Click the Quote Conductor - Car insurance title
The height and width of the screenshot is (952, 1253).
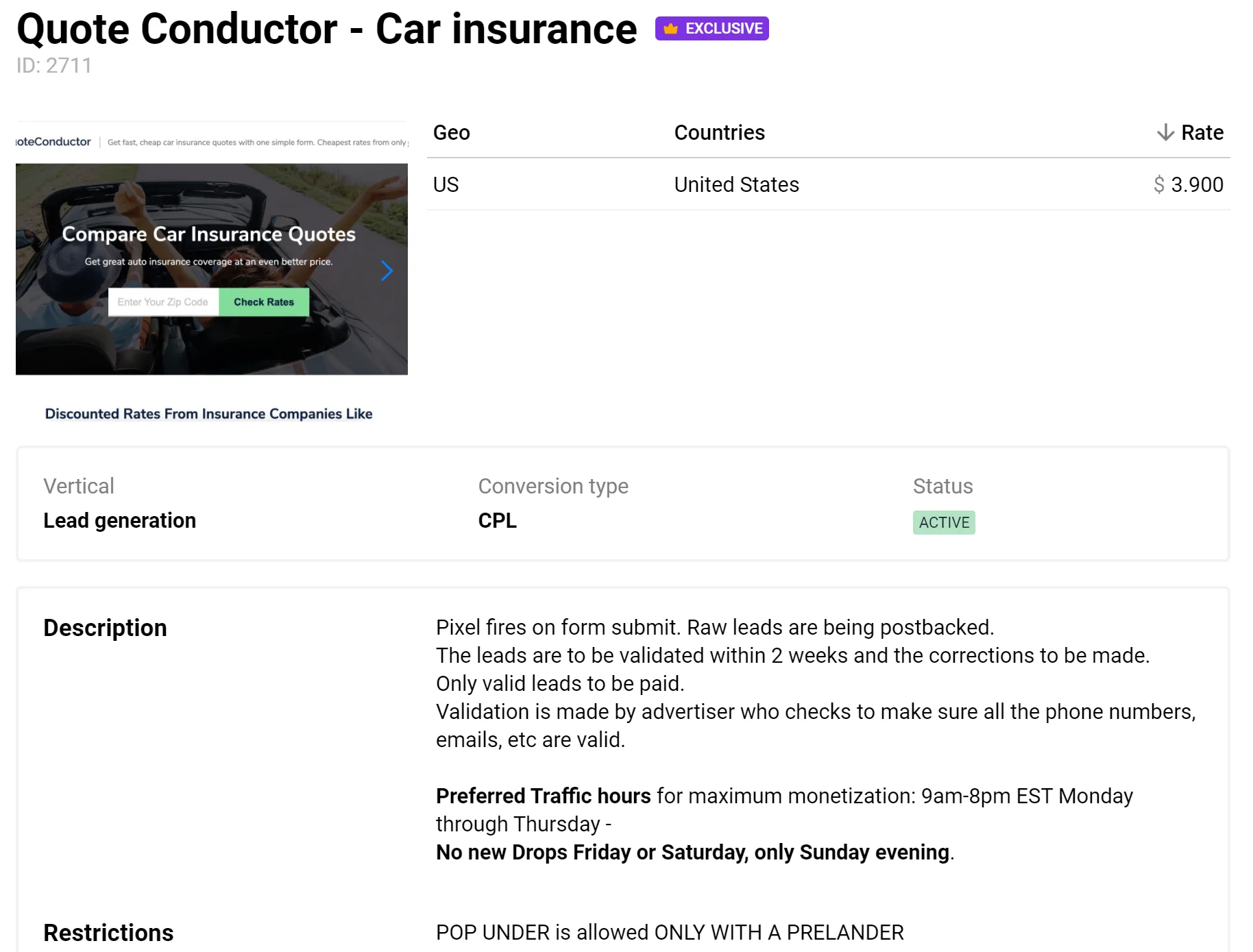pos(326,29)
